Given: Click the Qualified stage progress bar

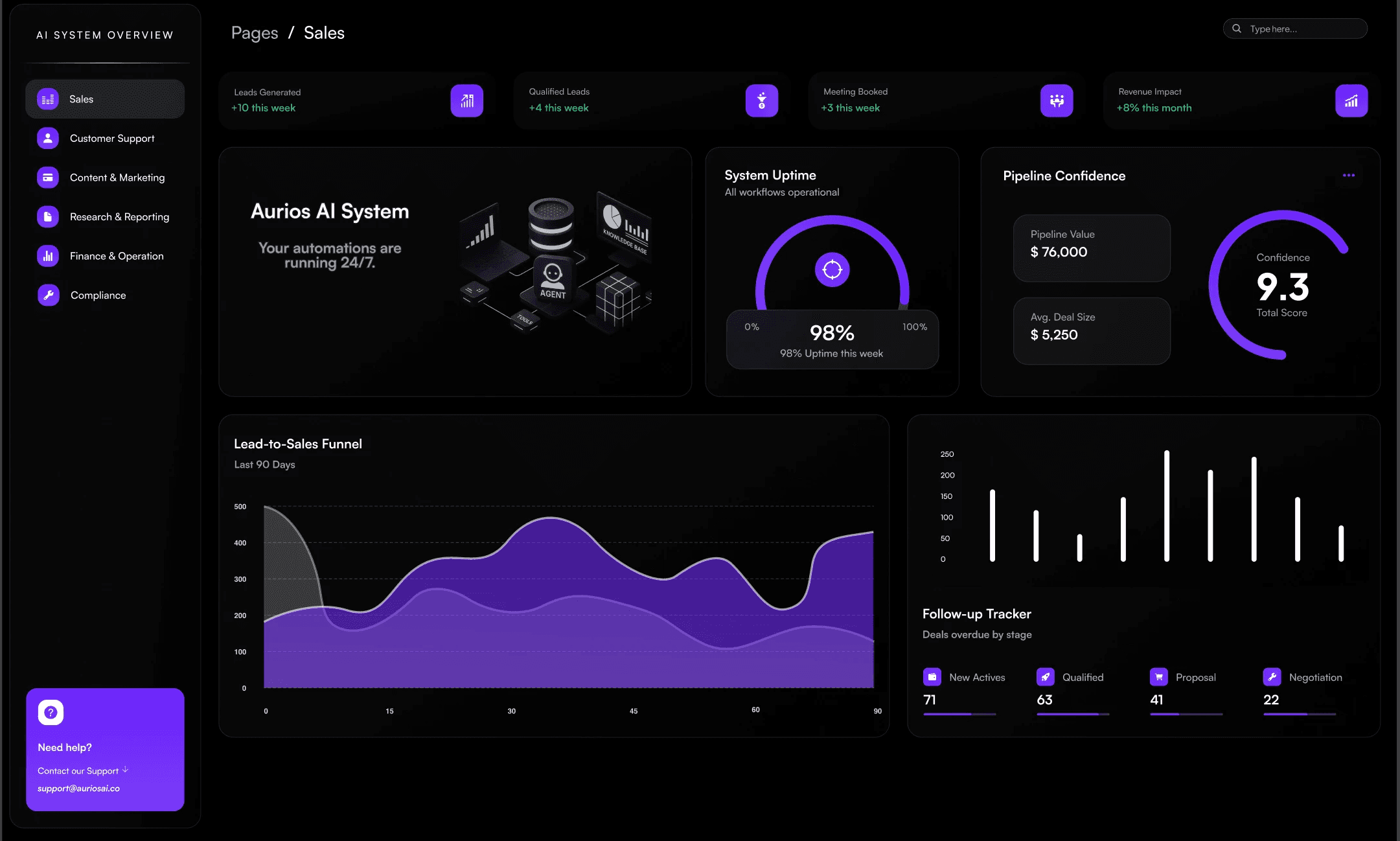Looking at the screenshot, I should pyautogui.click(x=1072, y=714).
